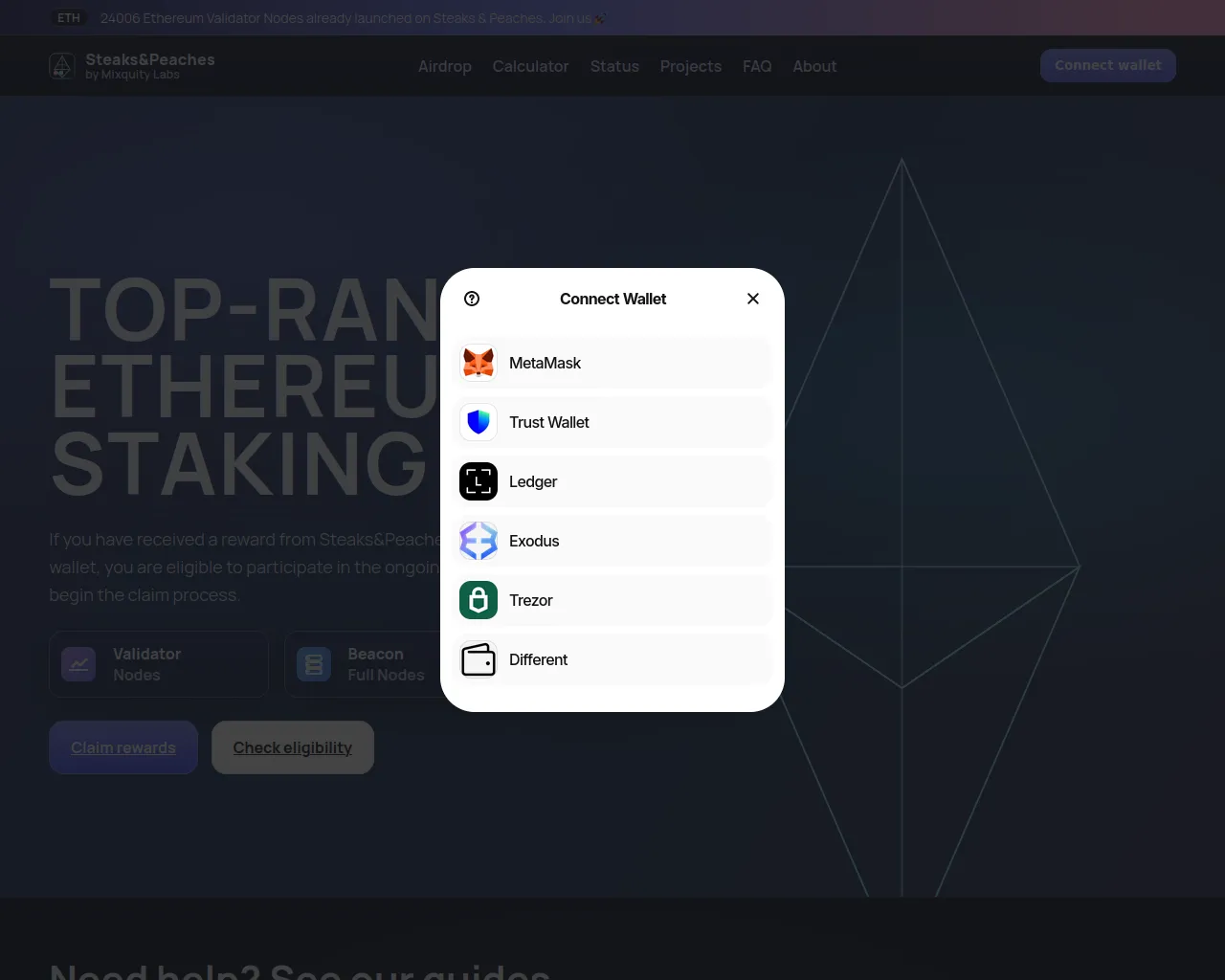Click the Connect Wallet dialog title
Viewport: 1225px width, 980px height.
coord(613,299)
